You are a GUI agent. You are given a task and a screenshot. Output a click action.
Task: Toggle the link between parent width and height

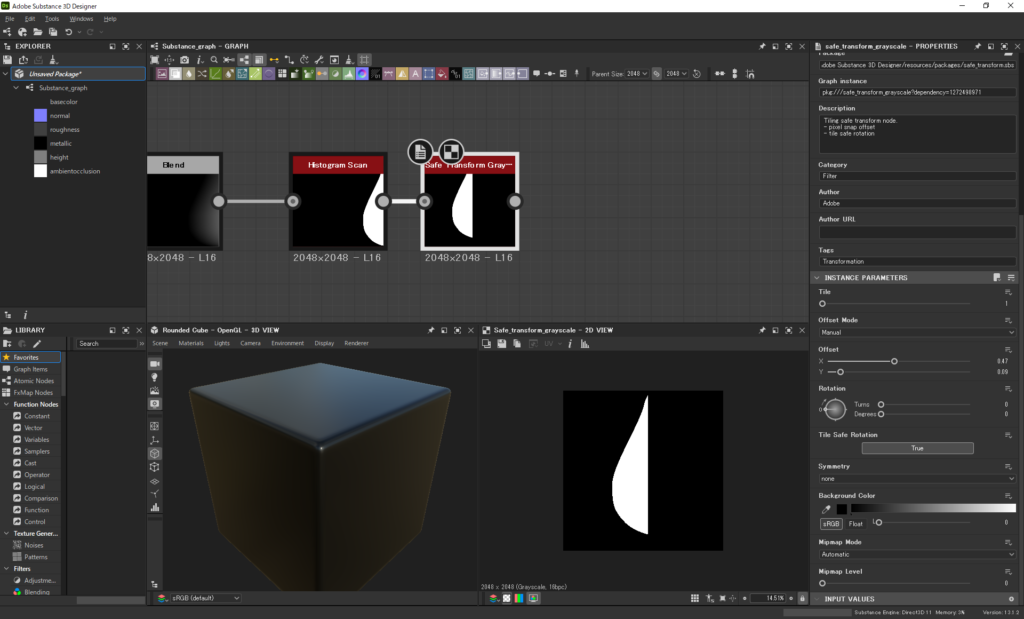coord(656,74)
